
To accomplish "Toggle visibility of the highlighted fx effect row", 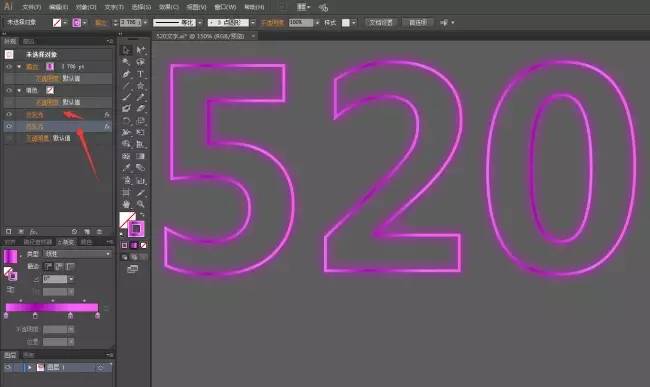I will click(9, 126).
